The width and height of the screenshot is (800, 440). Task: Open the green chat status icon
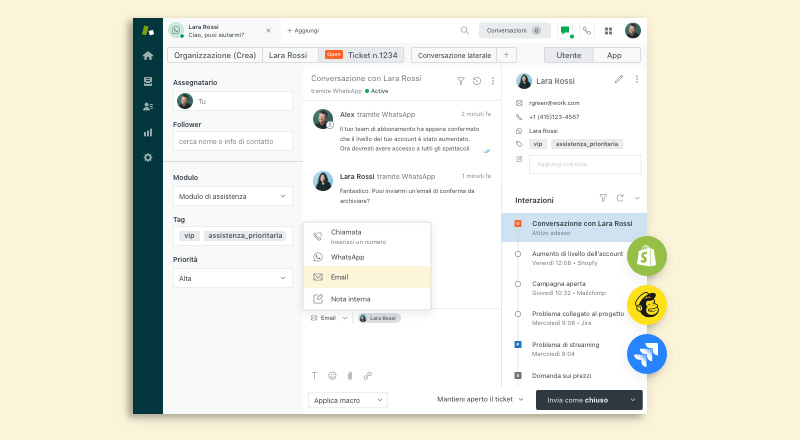565,31
